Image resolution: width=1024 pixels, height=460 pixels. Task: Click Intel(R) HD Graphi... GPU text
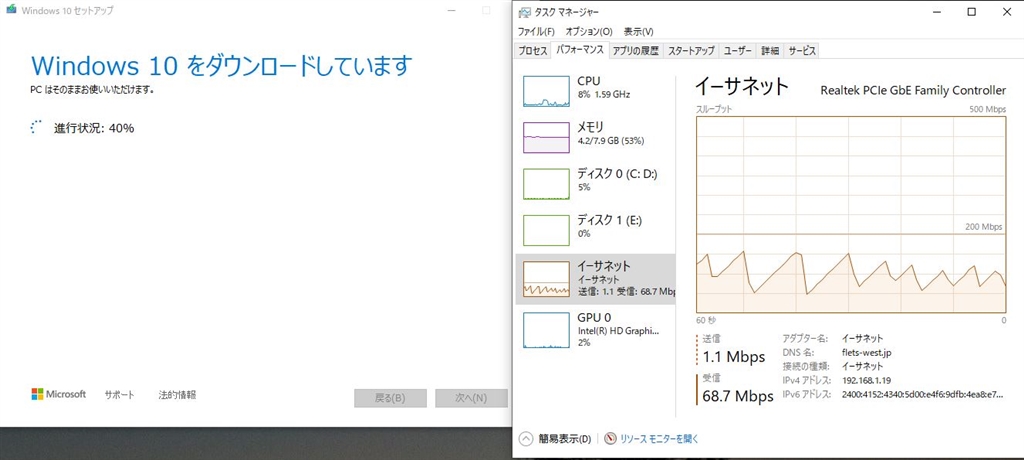(618, 331)
